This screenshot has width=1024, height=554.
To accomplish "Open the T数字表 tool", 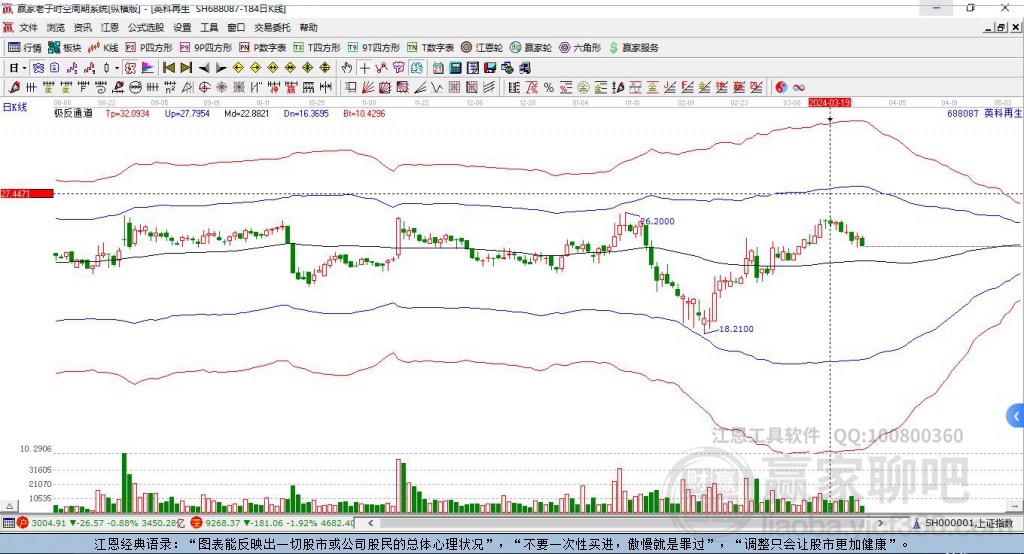I will point(430,48).
